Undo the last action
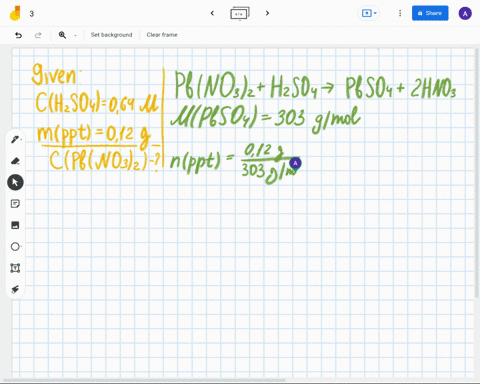 tap(19, 35)
